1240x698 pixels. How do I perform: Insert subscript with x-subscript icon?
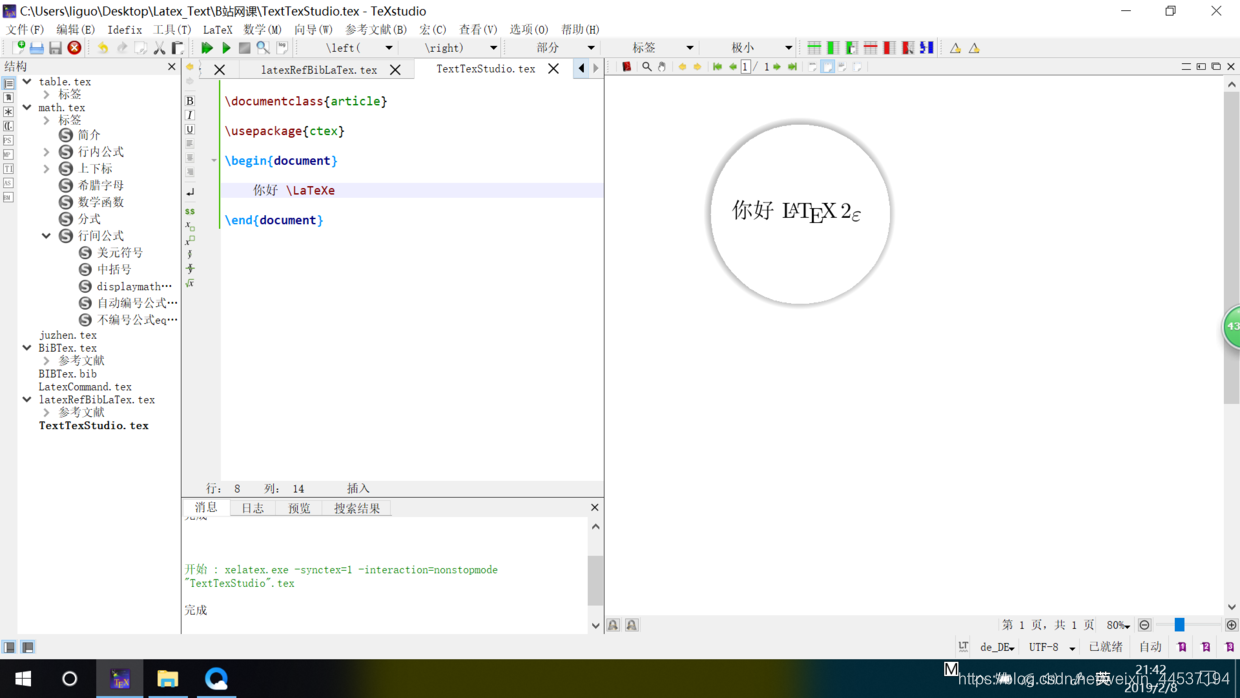190,226
